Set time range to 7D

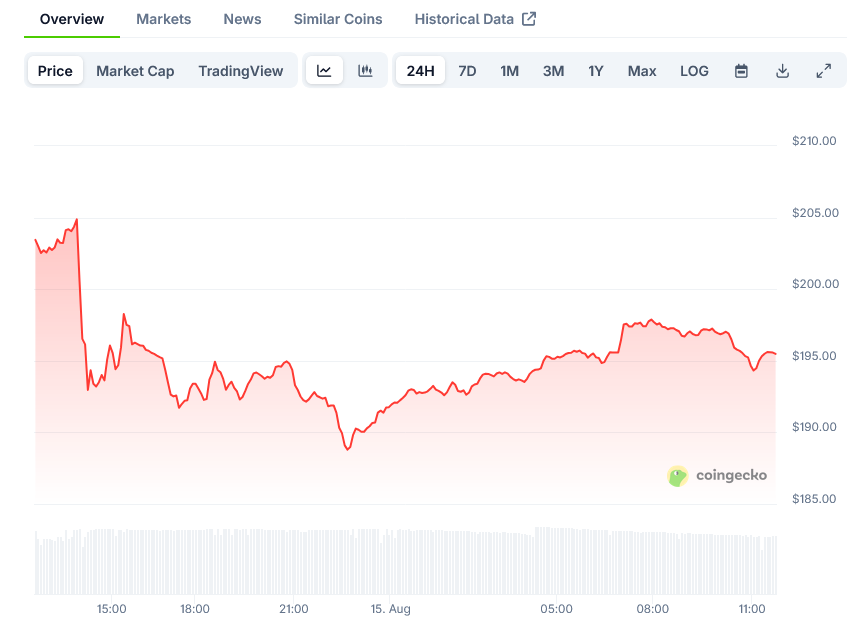[467, 71]
